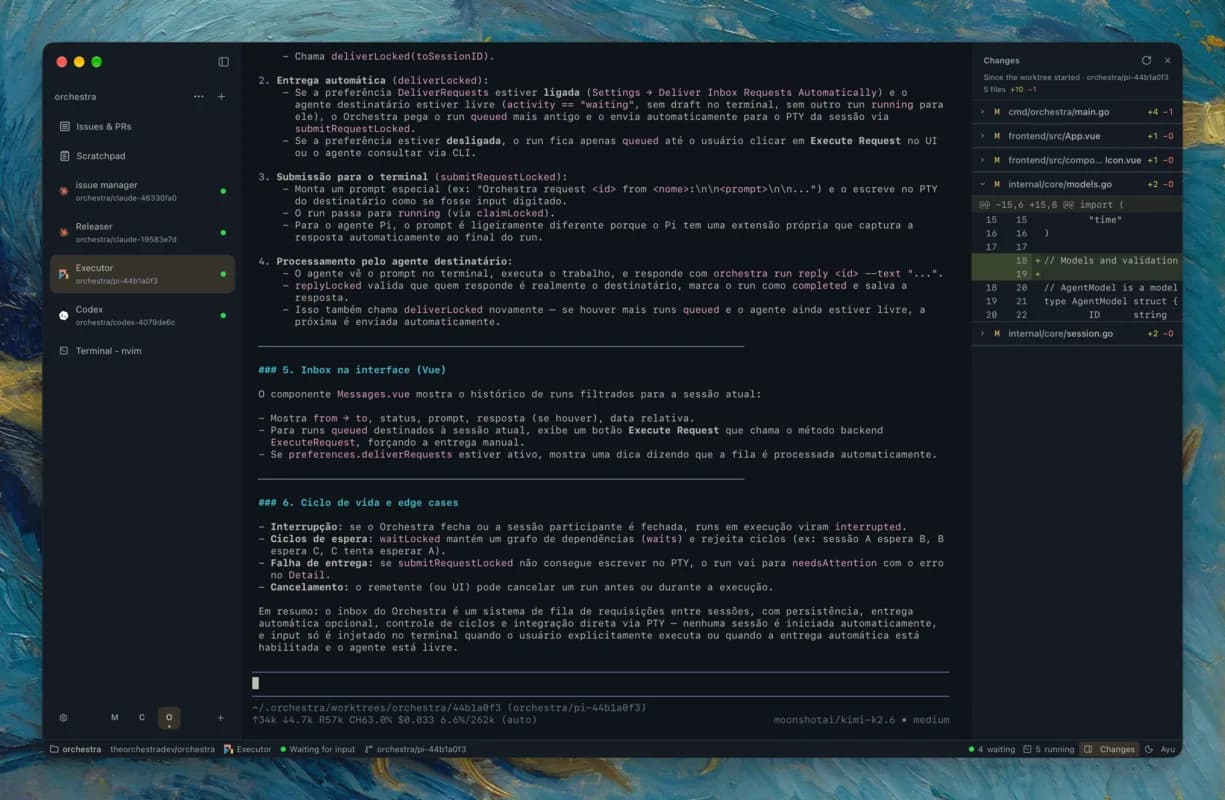Click the orchestra project name in the sidebar
Image resolution: width=1225 pixels, height=800 pixels.
(x=75, y=97)
